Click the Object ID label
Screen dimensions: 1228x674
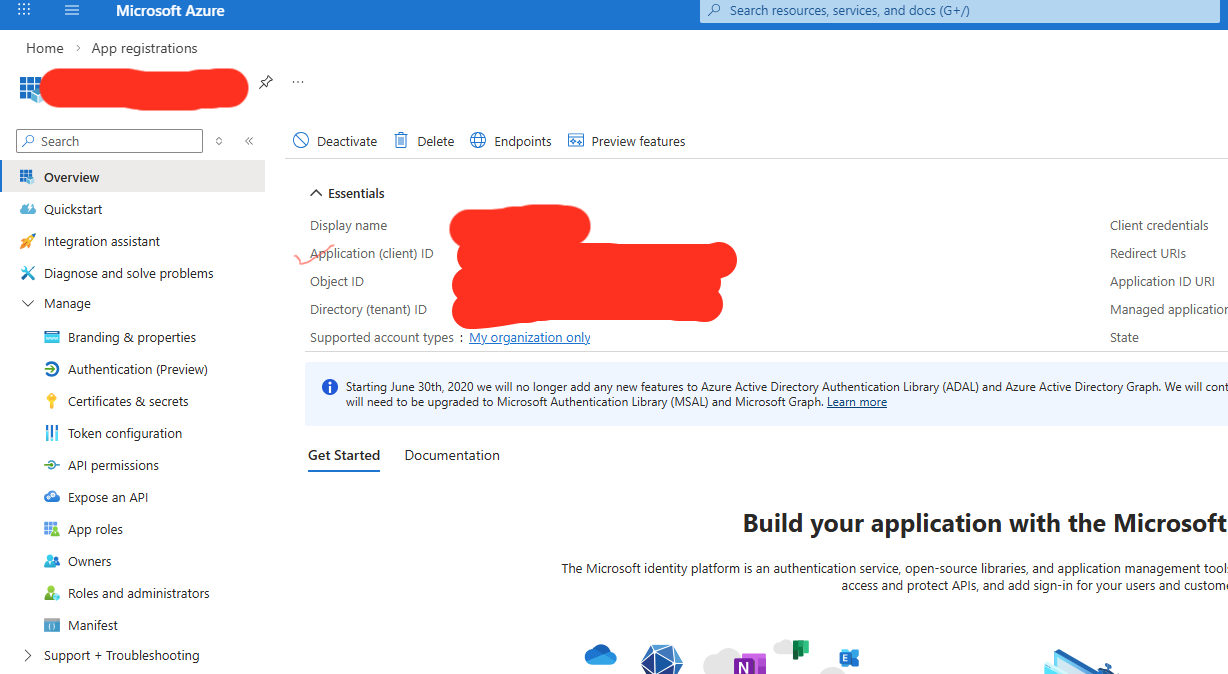coord(337,282)
